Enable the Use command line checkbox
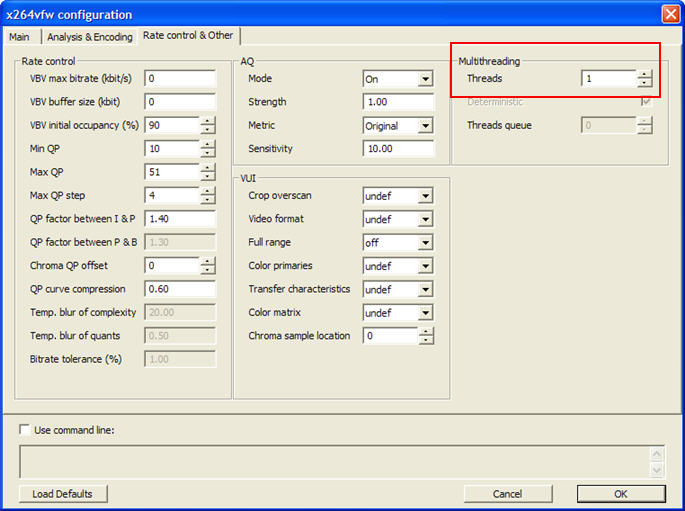Viewport: 685px width, 511px height. coord(25,430)
